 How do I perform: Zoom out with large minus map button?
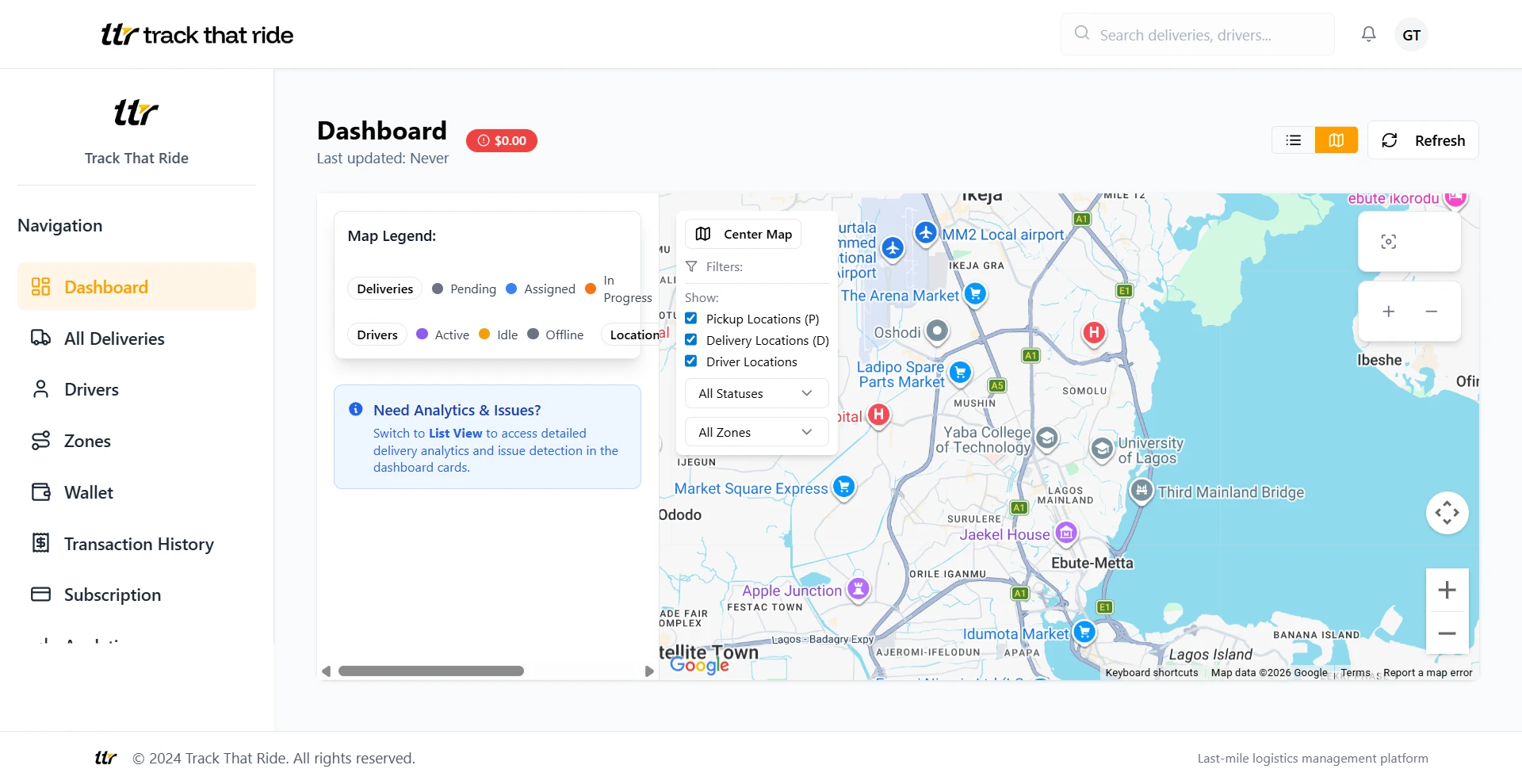(x=1447, y=633)
